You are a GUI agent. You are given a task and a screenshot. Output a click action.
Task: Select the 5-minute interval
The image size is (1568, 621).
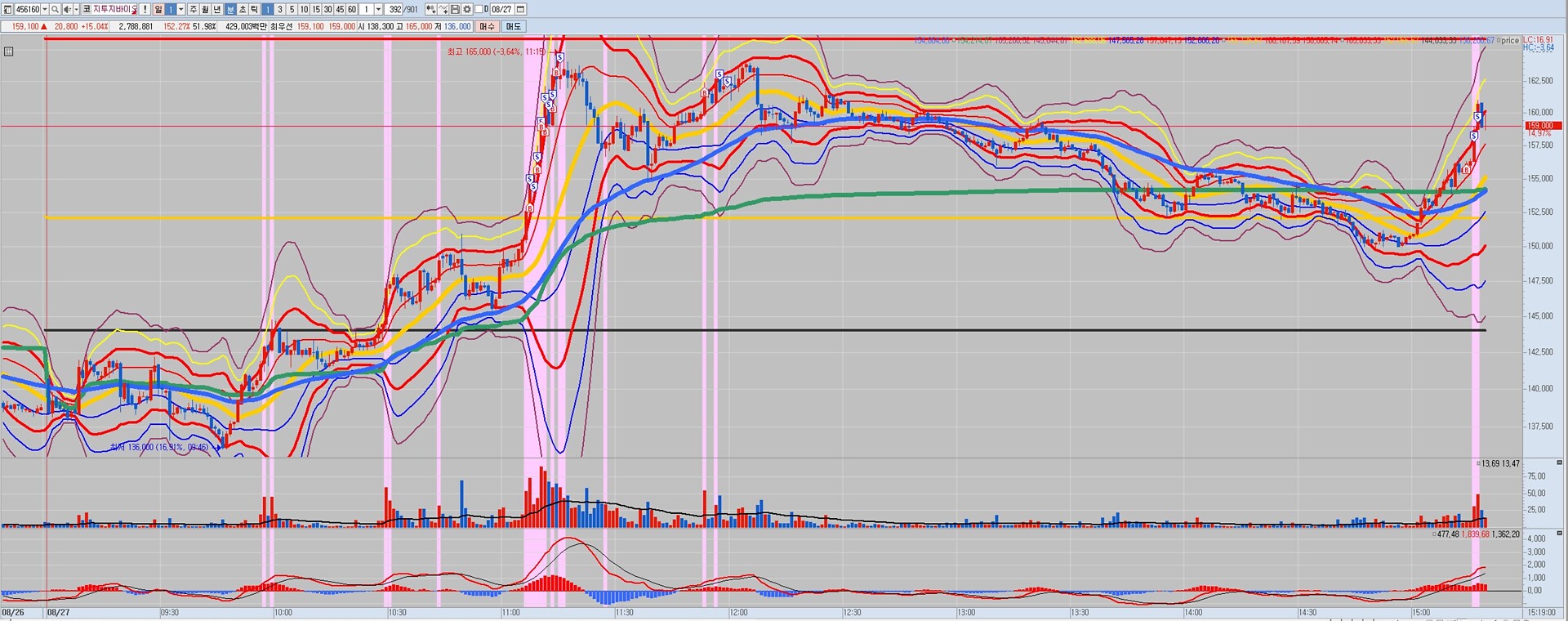292,9
